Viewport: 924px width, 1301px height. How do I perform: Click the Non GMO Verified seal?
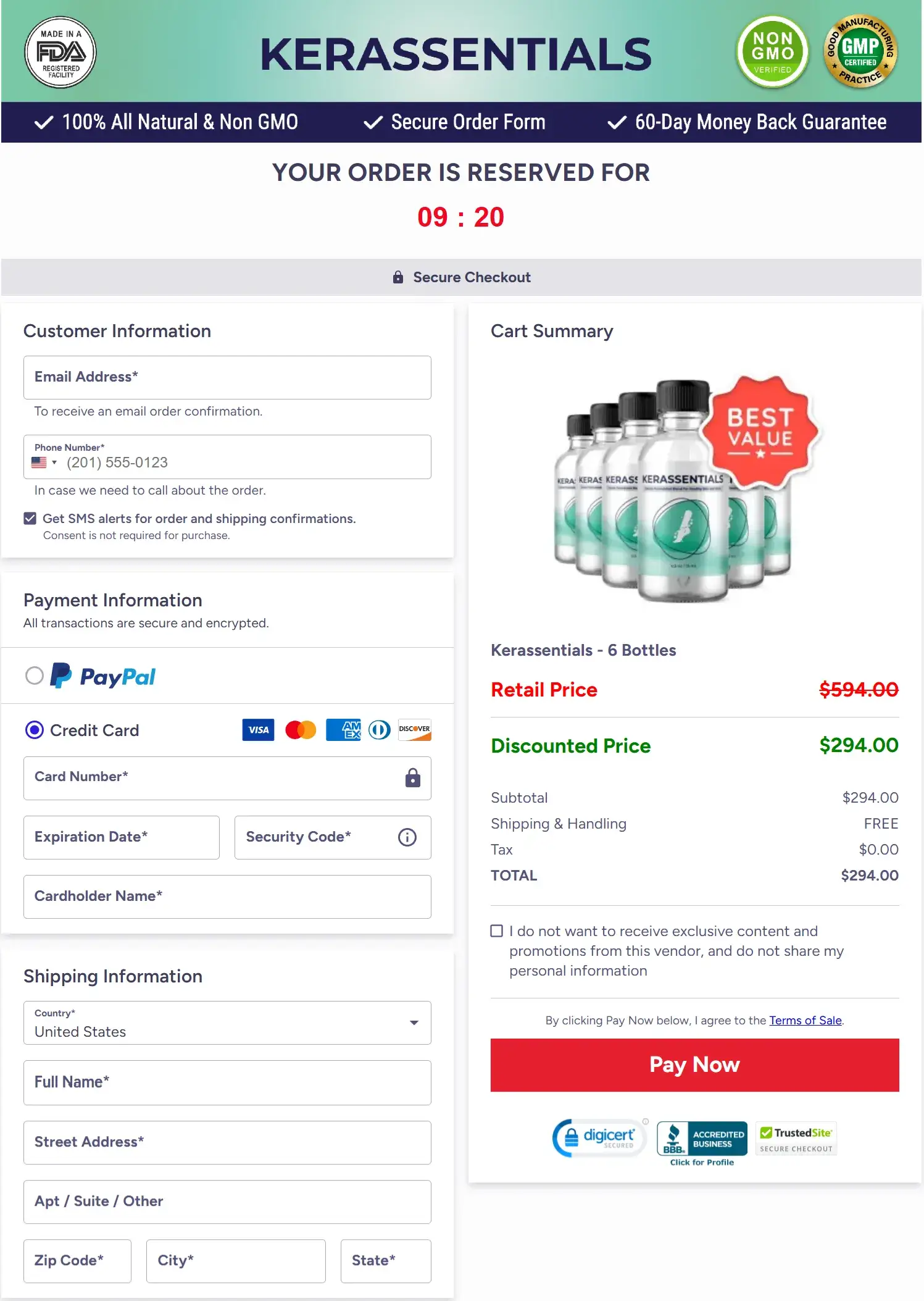tap(772, 53)
